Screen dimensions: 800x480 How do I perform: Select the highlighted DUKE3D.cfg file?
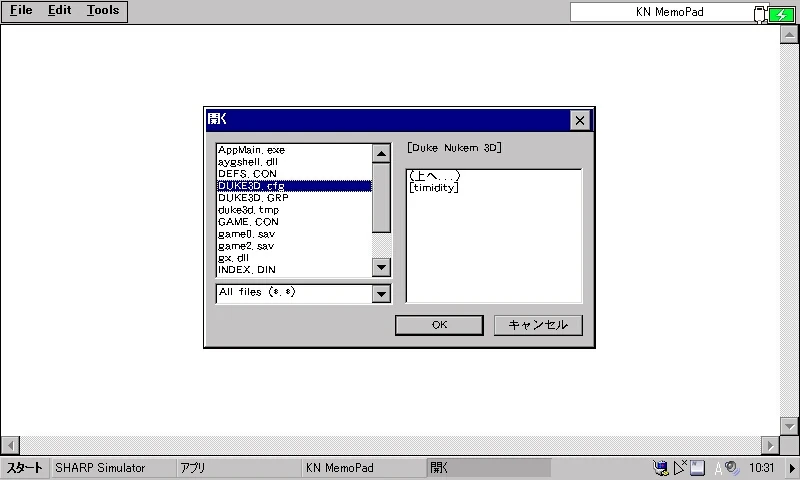click(294, 186)
